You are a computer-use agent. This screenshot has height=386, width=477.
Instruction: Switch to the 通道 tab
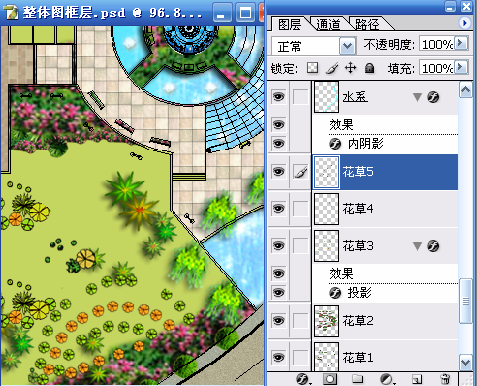click(x=328, y=24)
